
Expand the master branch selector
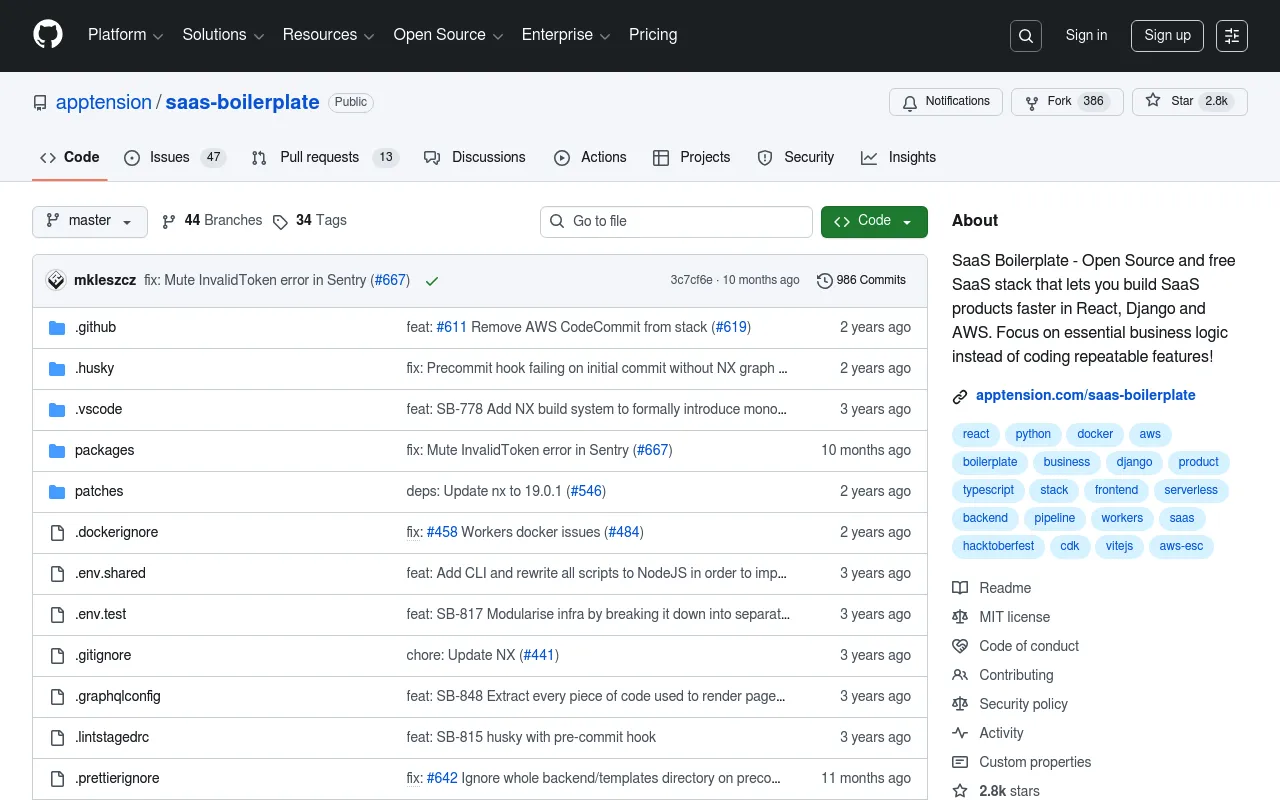pos(89,221)
